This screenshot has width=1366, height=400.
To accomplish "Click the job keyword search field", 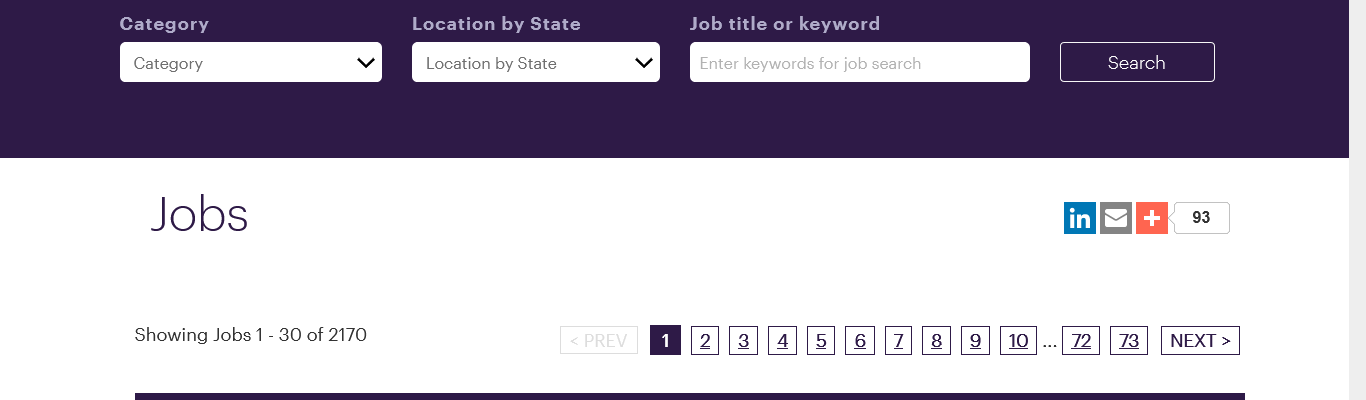I will point(859,63).
